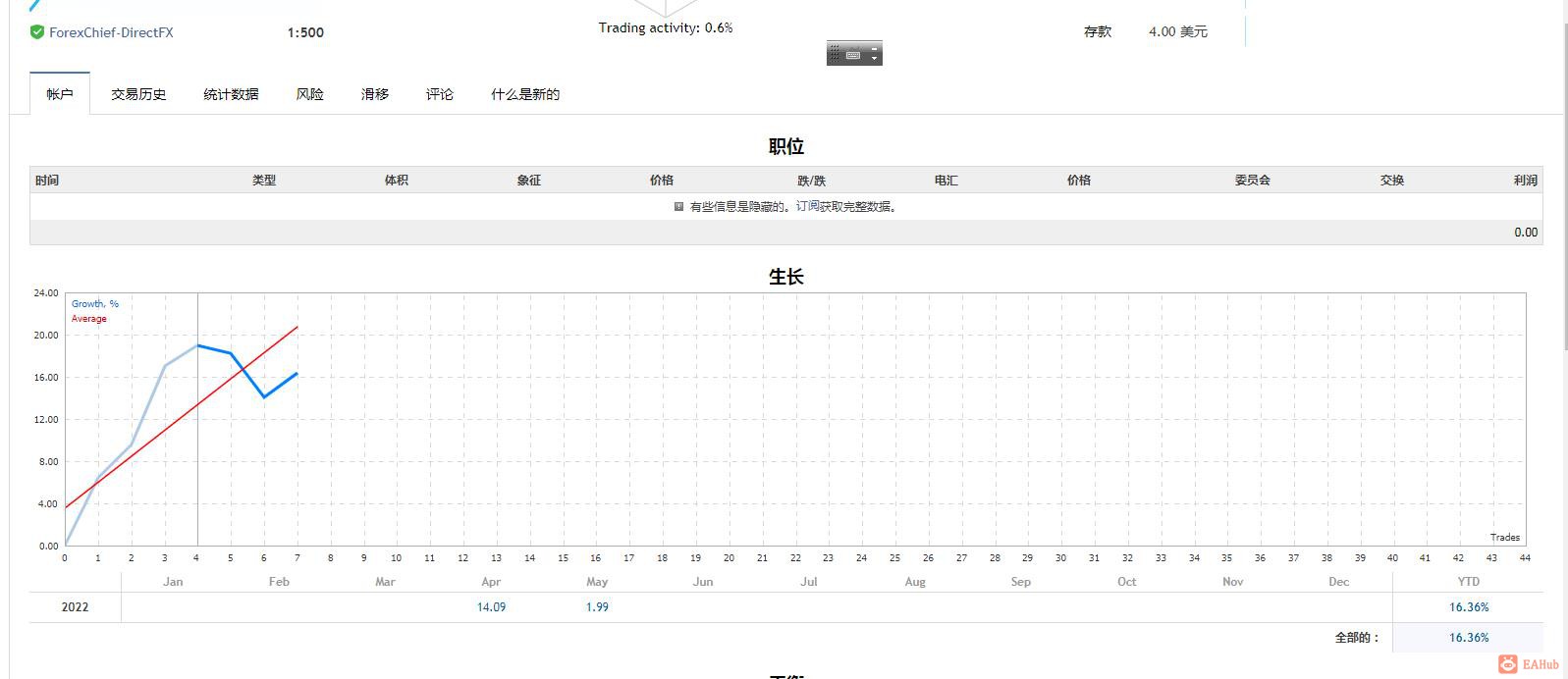The width and height of the screenshot is (1568, 679).
Task: Minimize the floating input toolbar
Action: pyautogui.click(x=874, y=49)
